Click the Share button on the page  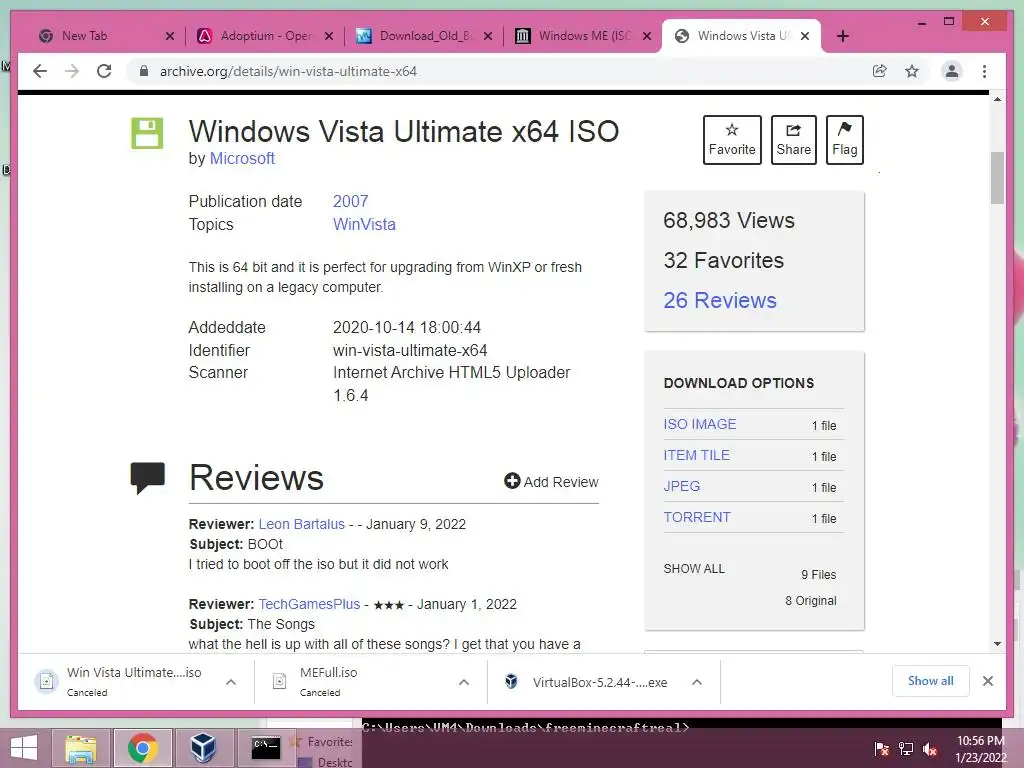click(x=793, y=140)
